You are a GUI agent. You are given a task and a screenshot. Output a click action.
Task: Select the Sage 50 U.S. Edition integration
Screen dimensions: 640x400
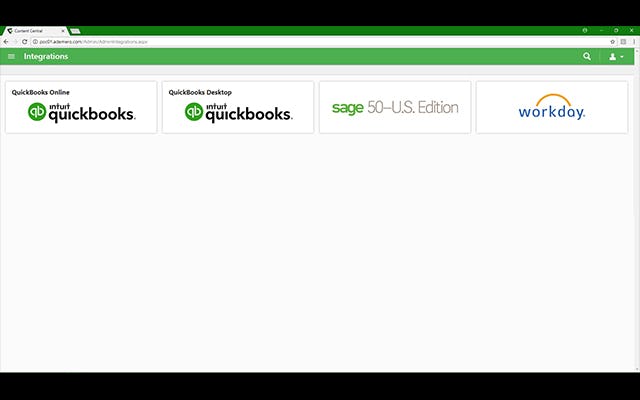click(395, 107)
